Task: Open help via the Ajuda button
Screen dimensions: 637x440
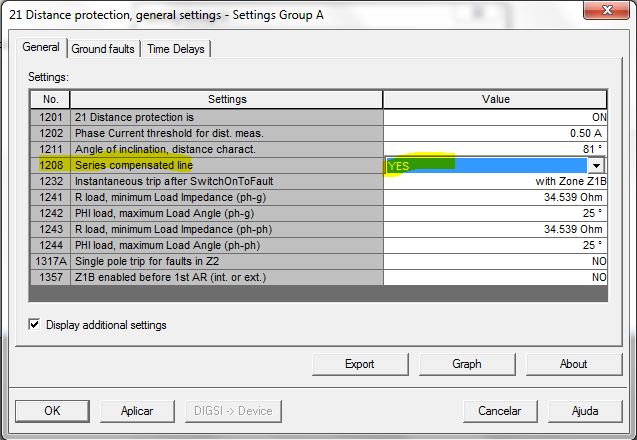Action: 584,411
